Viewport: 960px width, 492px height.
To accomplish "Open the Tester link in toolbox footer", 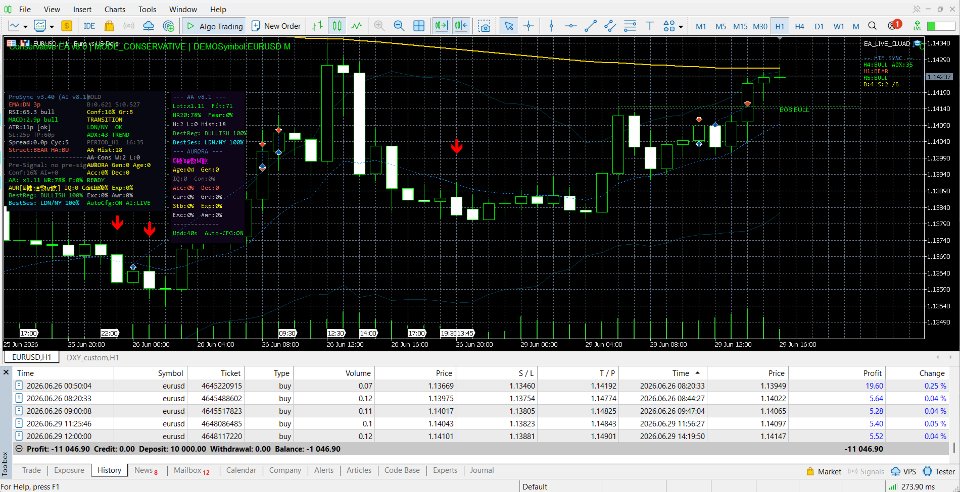I will pos(939,471).
